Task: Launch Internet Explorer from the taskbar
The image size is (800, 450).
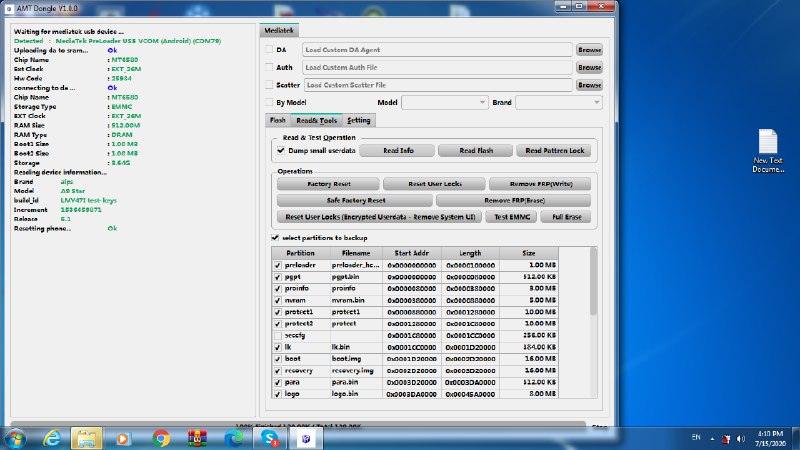Action: coord(52,438)
